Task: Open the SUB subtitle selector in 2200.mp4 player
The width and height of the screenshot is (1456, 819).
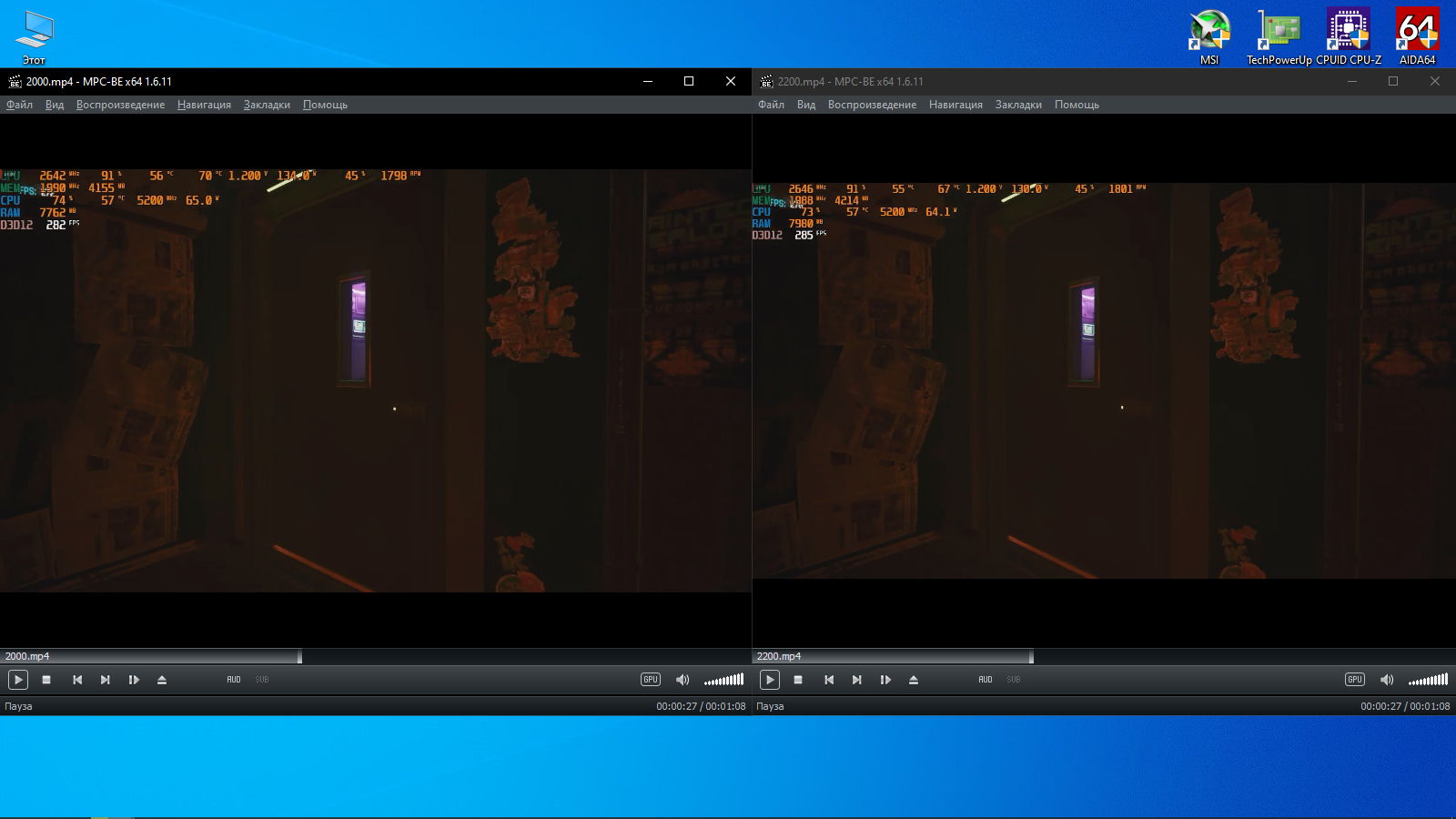Action: 1014,680
